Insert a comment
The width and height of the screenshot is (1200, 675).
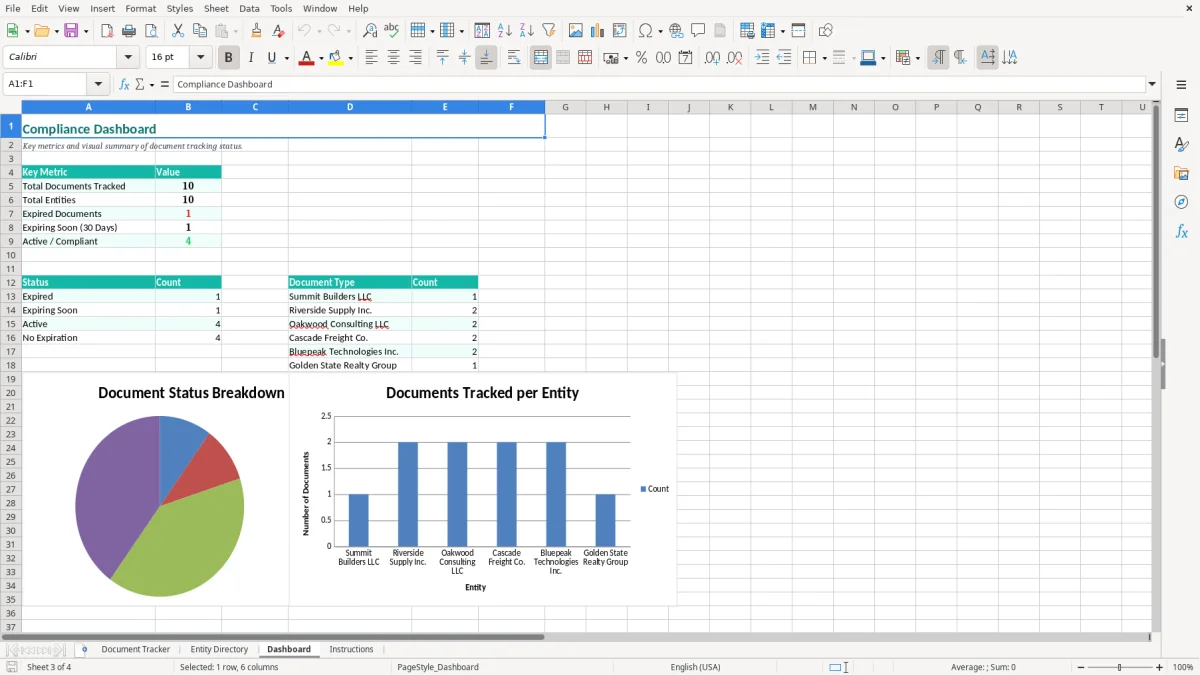(x=698, y=31)
